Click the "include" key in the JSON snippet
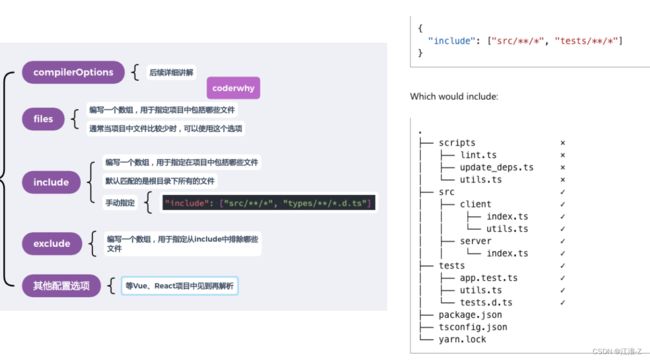The width and height of the screenshot is (650, 360). point(451,41)
